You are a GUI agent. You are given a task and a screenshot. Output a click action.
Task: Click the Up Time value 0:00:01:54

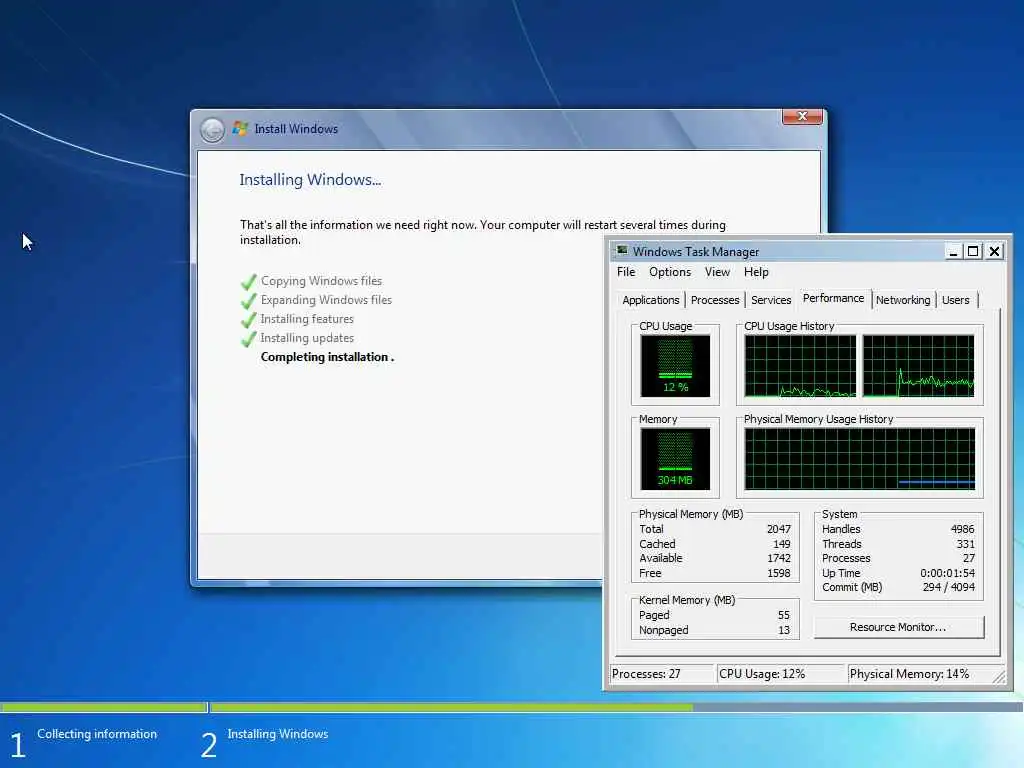tap(948, 573)
